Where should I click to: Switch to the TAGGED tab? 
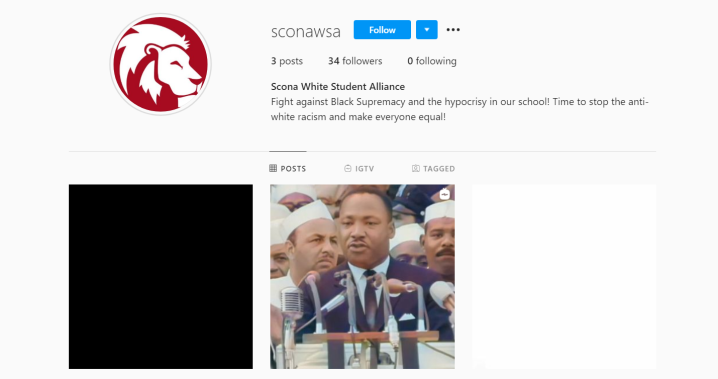click(433, 168)
